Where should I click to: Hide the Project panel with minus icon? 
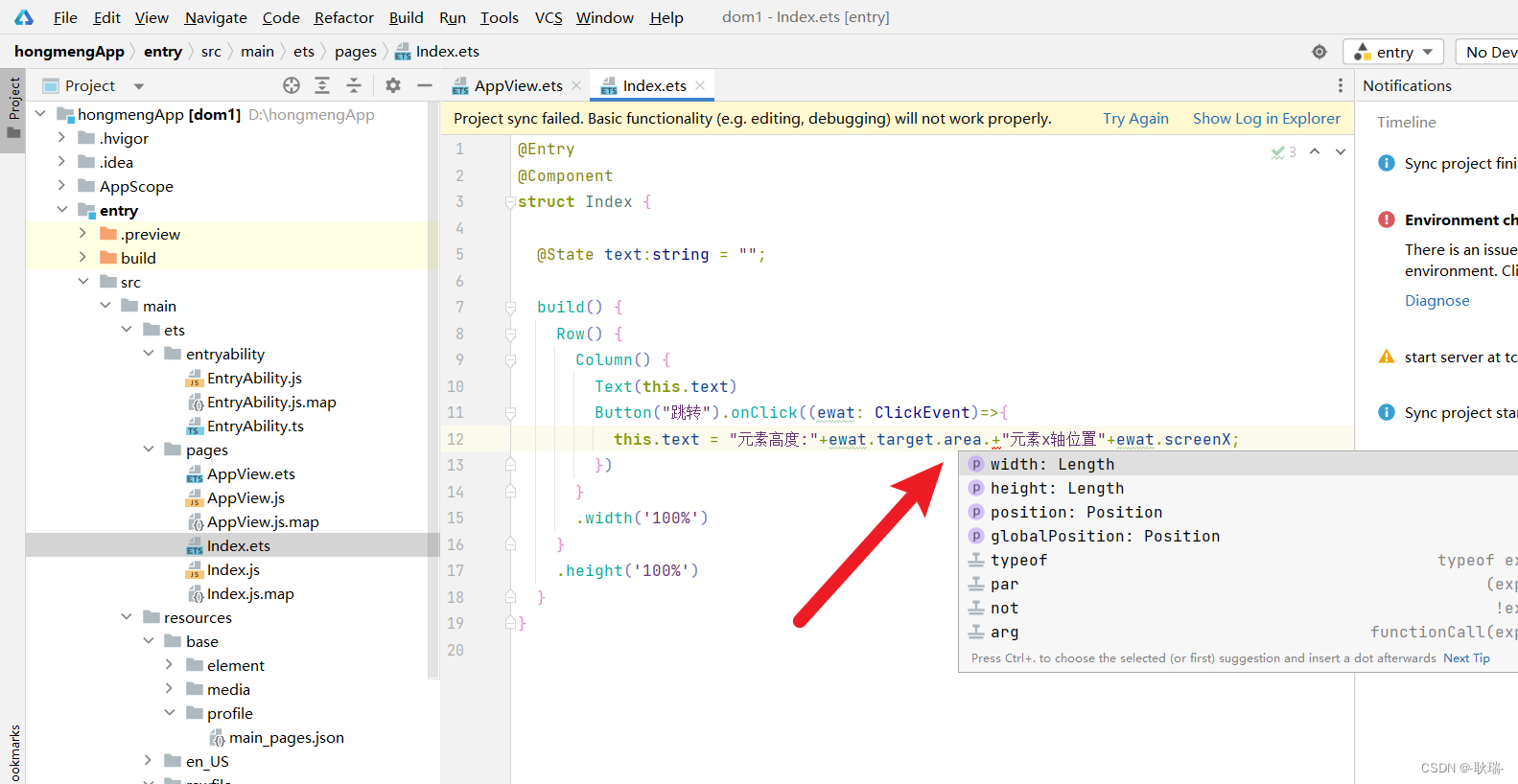[425, 85]
